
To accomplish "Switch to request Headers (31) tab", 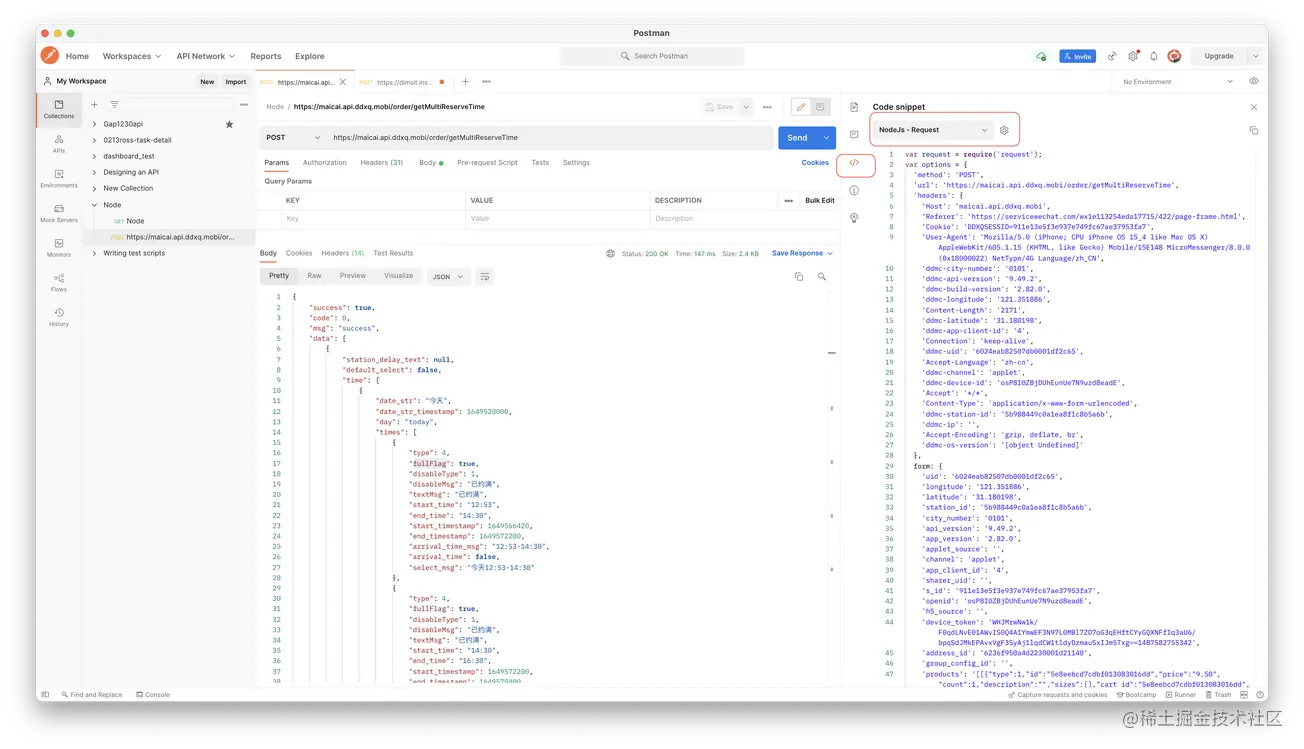I will [382, 162].
